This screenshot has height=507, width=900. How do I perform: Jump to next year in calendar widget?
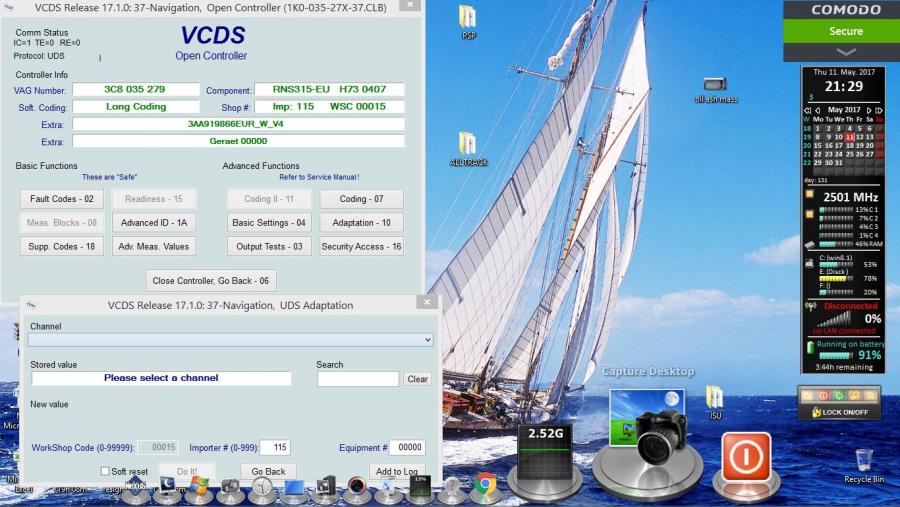(879, 110)
